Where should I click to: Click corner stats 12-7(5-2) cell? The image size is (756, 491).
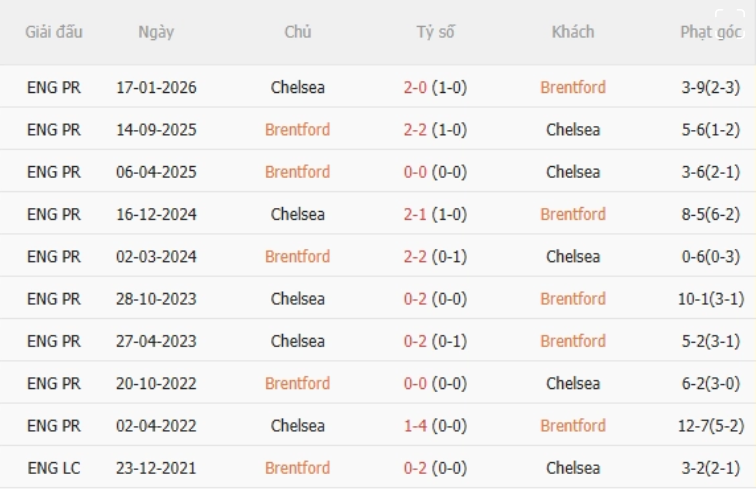(711, 426)
